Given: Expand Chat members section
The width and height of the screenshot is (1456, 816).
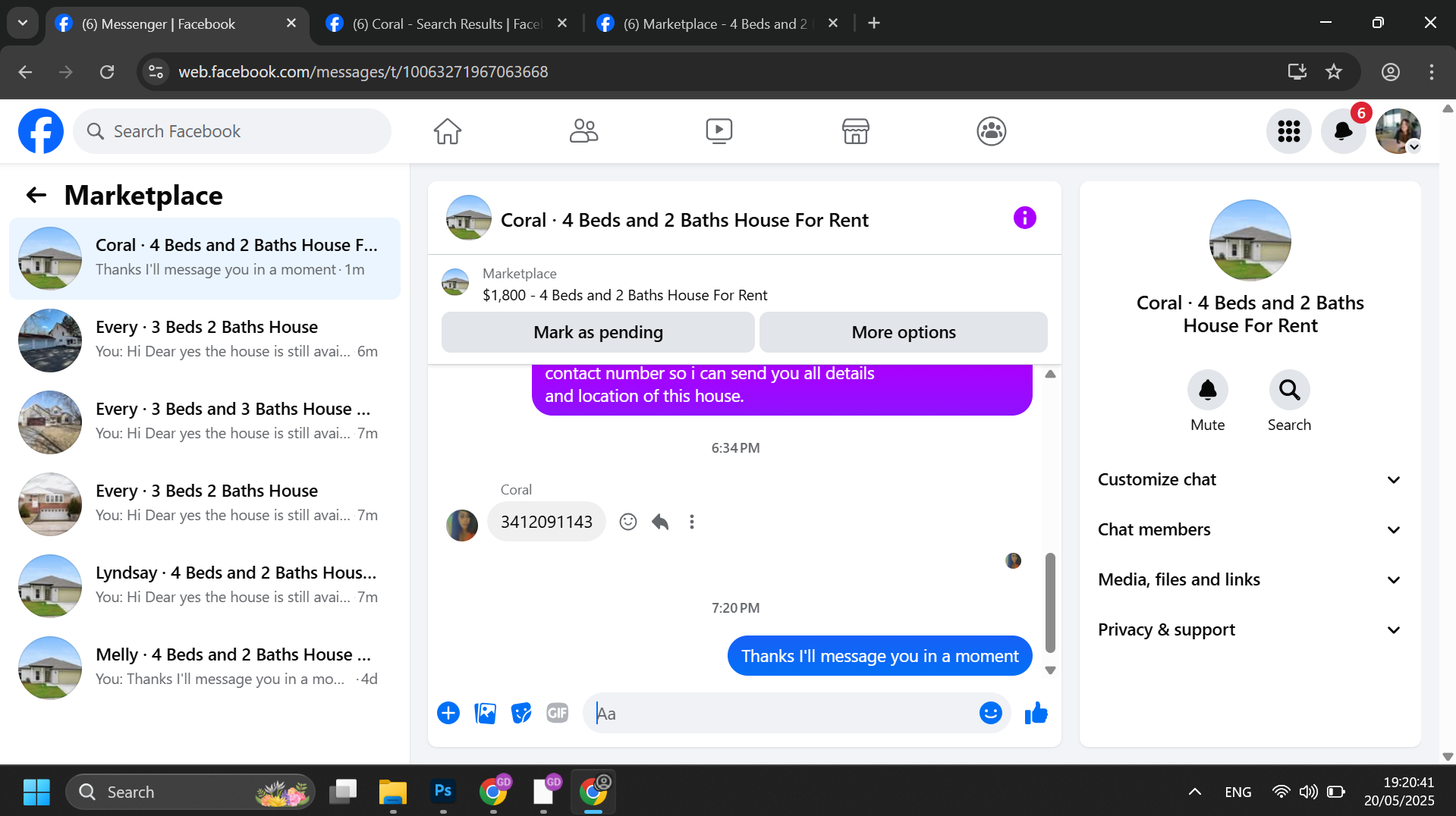Looking at the screenshot, I should coord(1250,530).
